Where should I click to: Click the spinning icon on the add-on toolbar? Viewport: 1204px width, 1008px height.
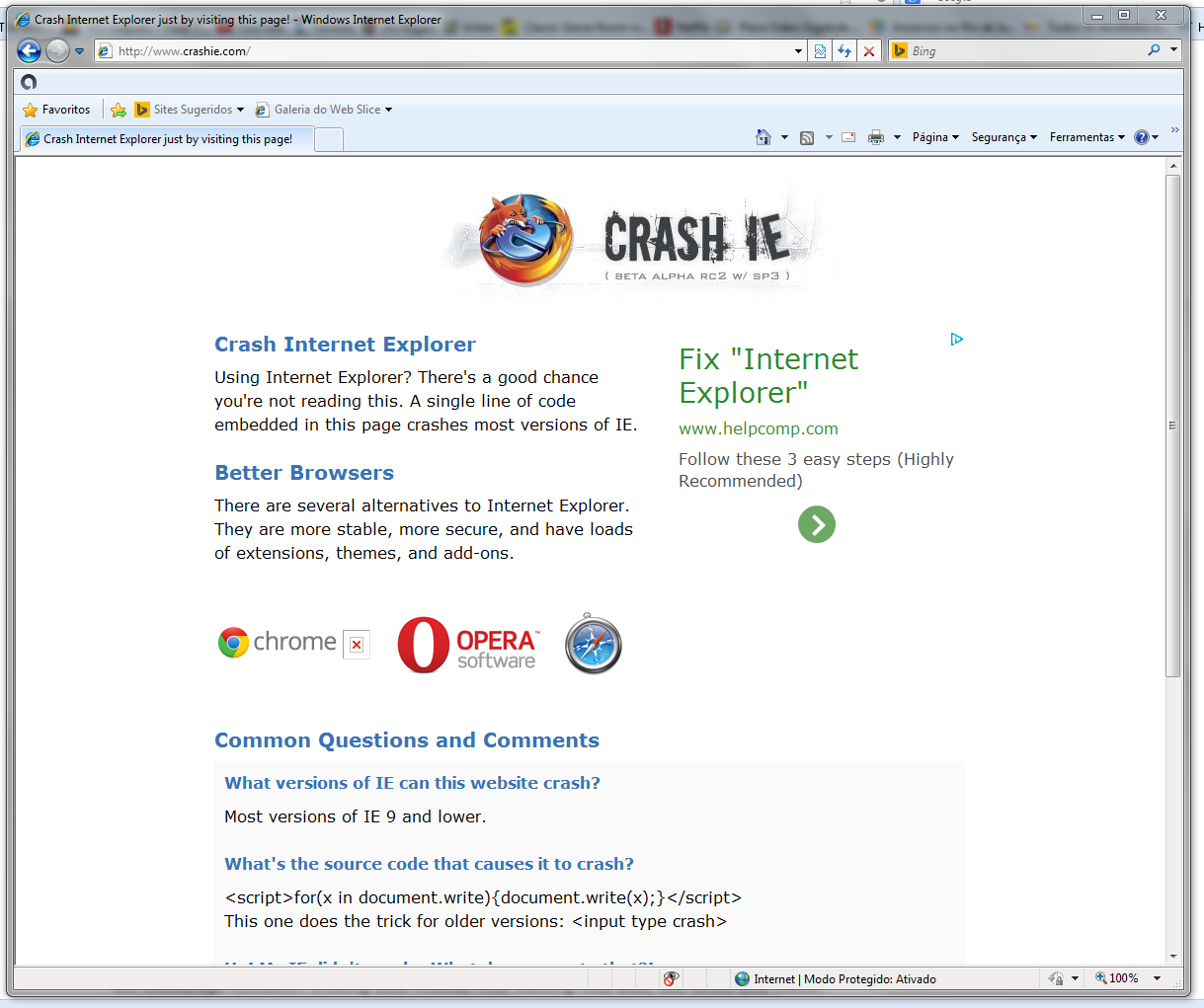[29, 82]
